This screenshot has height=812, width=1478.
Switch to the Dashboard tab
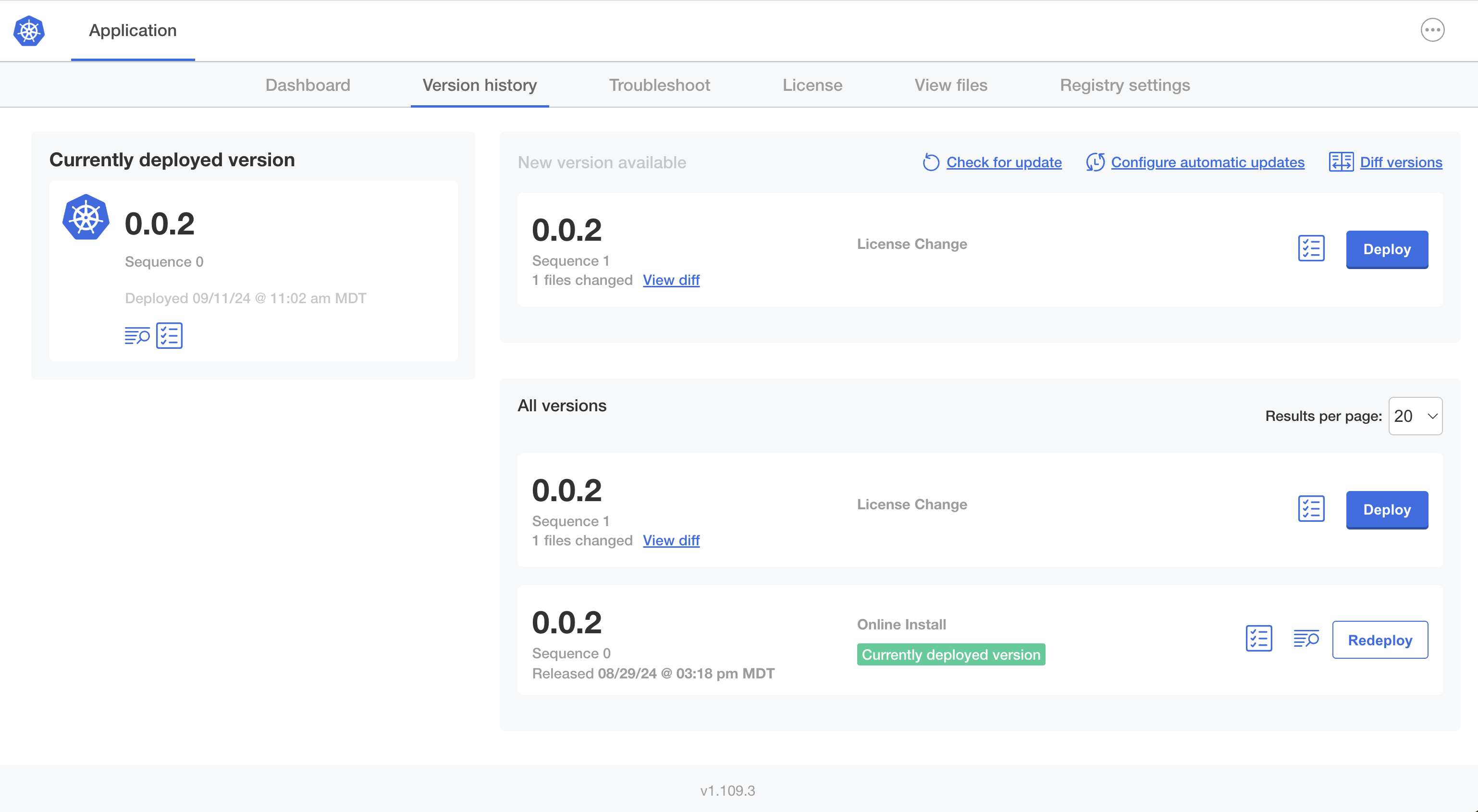[307, 84]
